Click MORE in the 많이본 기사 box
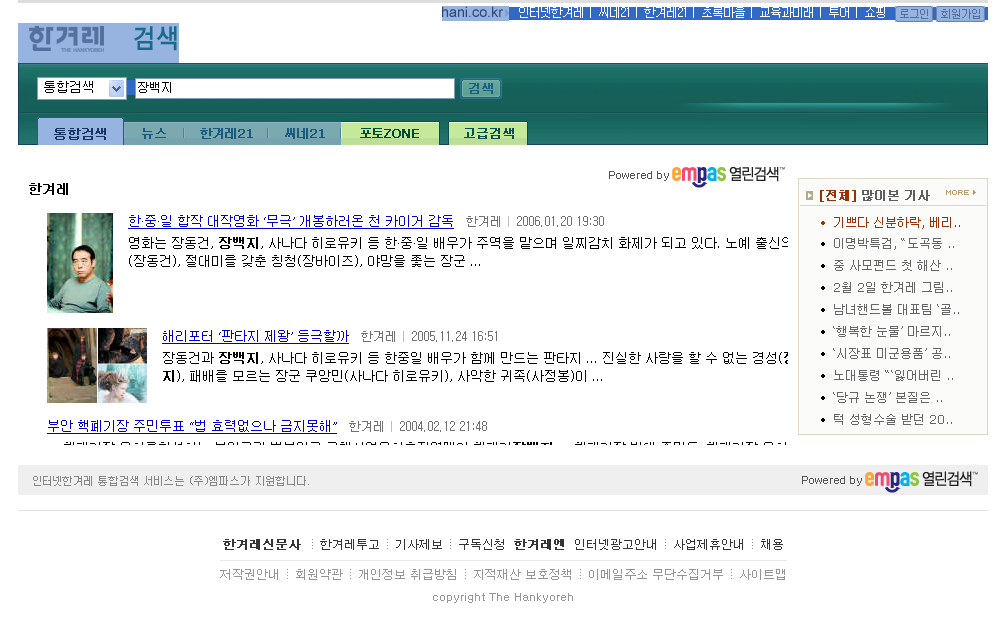1007x629 pixels. point(960,193)
